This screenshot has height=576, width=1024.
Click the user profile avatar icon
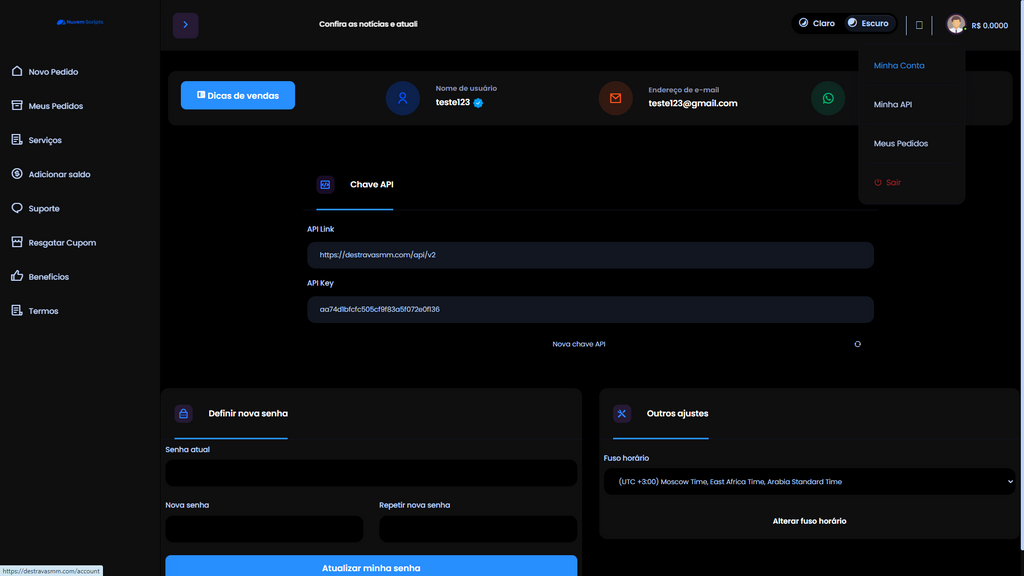pyautogui.click(x=956, y=24)
